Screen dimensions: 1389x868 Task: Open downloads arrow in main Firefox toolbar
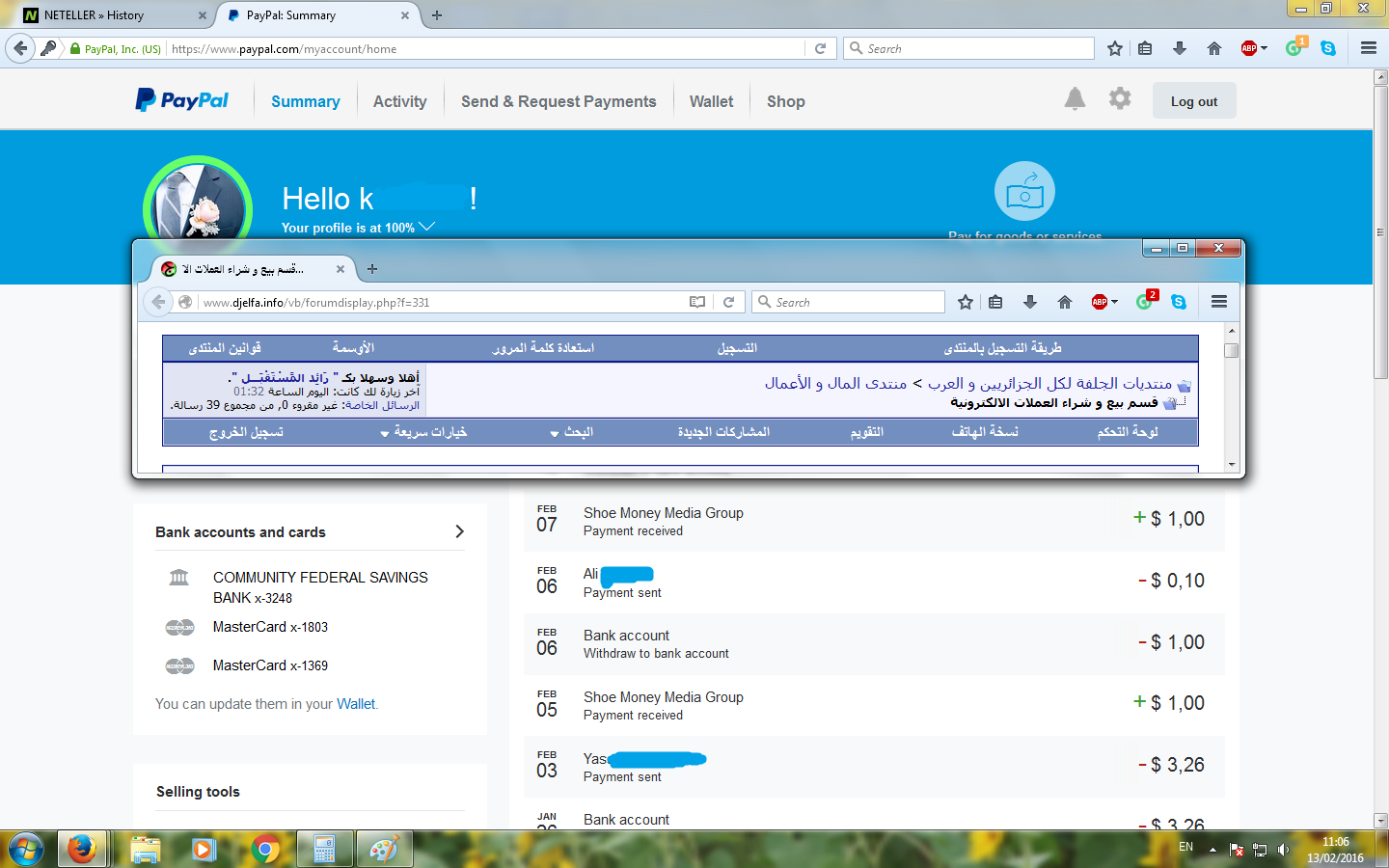tap(1179, 48)
